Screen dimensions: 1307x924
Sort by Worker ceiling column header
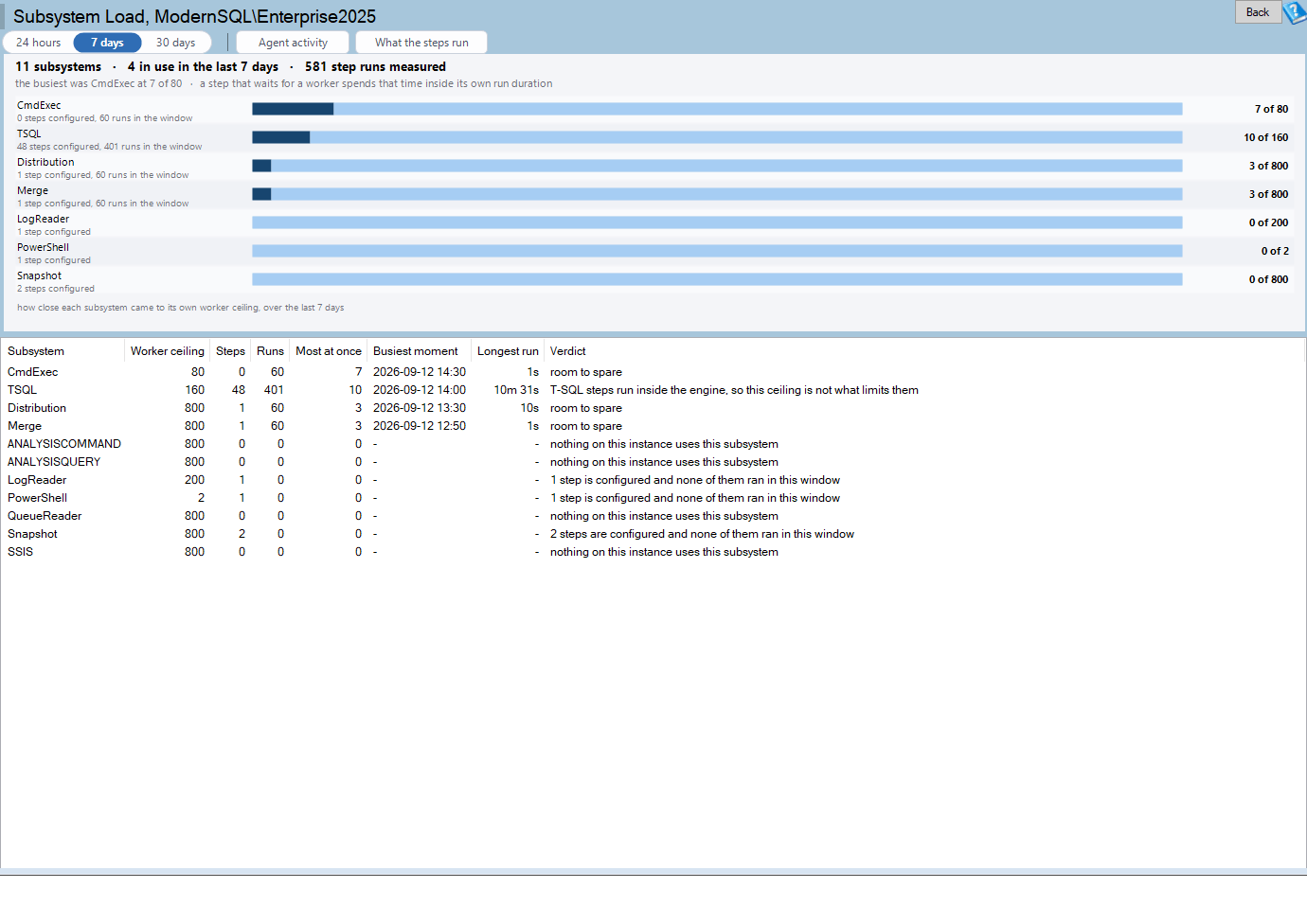click(x=167, y=351)
